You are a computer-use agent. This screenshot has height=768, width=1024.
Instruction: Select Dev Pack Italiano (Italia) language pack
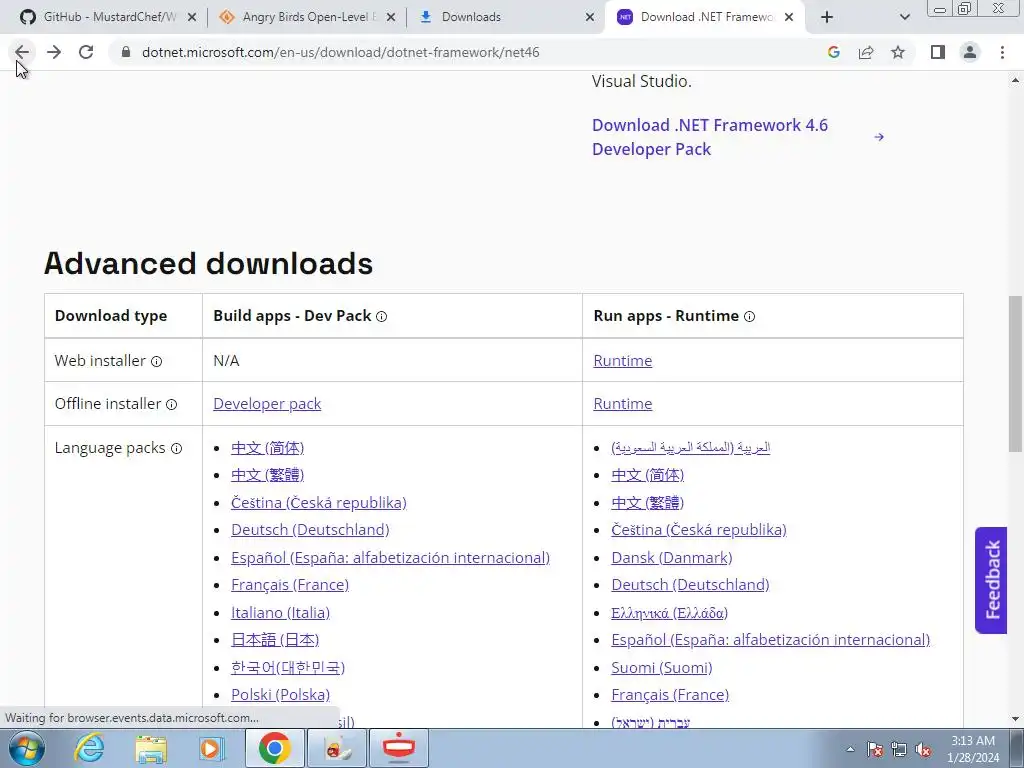click(x=280, y=613)
